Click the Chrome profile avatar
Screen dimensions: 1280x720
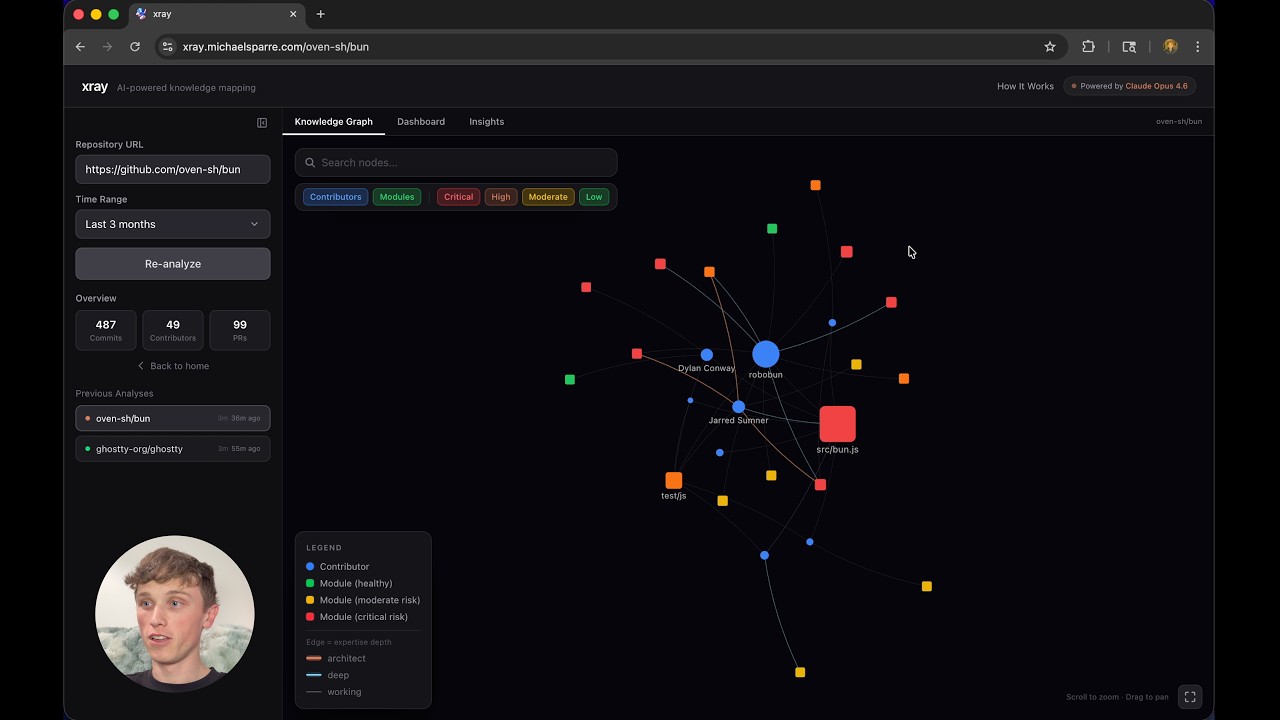1170,46
